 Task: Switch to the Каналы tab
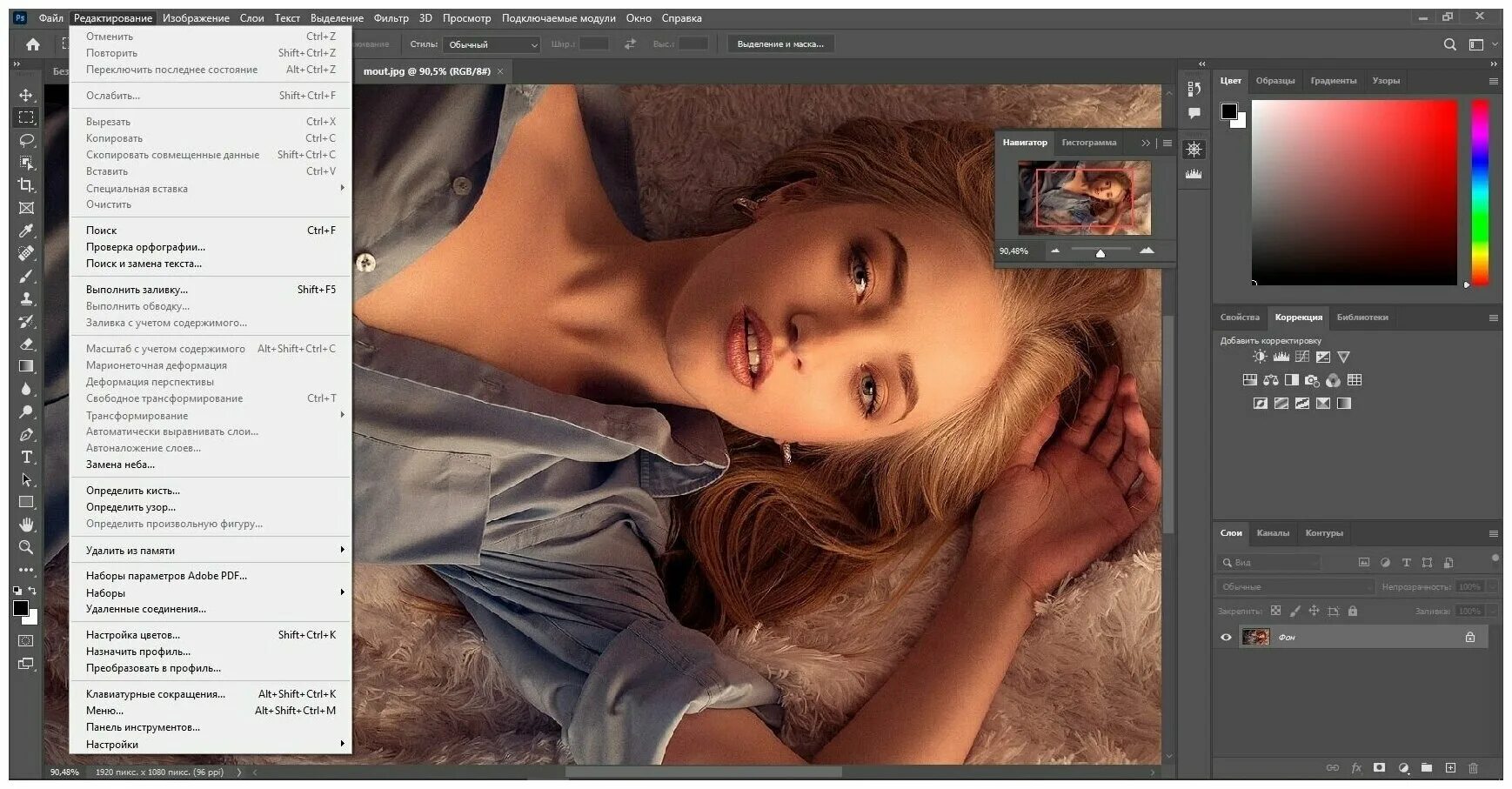pos(1274,533)
